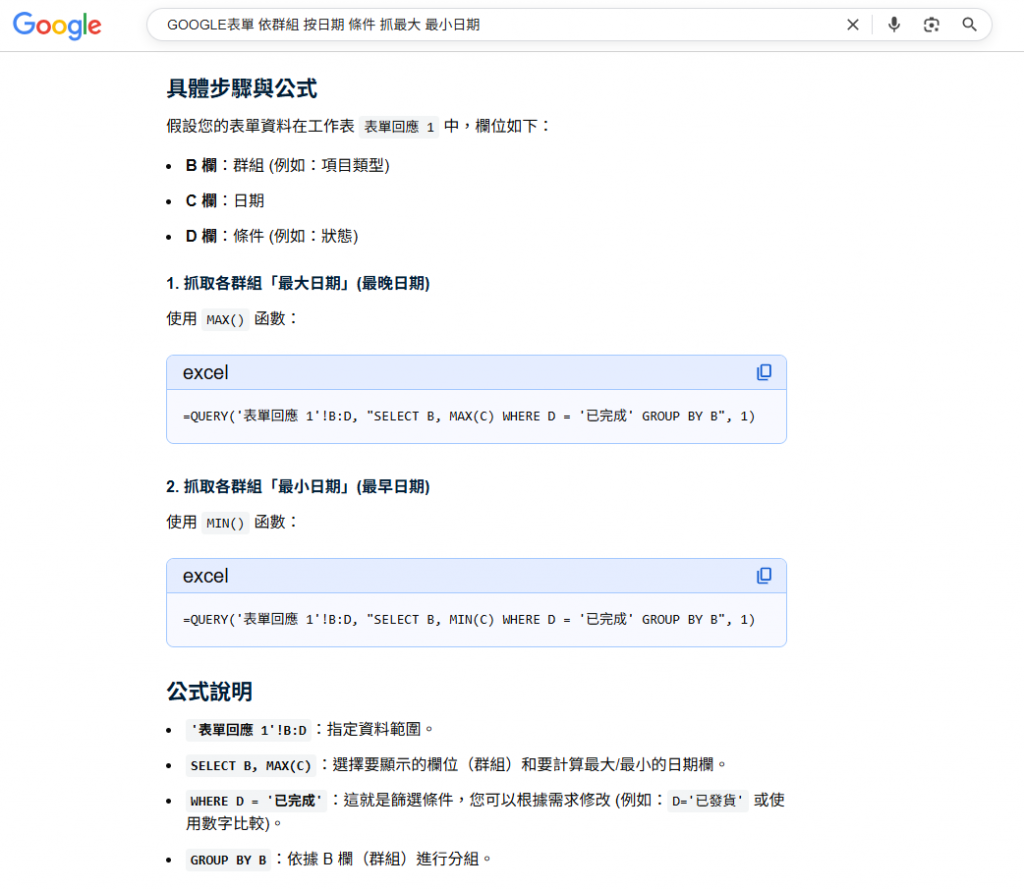Image resolution: width=1024 pixels, height=890 pixels.
Task: Click inline code SELECT B, MAX(C)
Action: (x=251, y=765)
